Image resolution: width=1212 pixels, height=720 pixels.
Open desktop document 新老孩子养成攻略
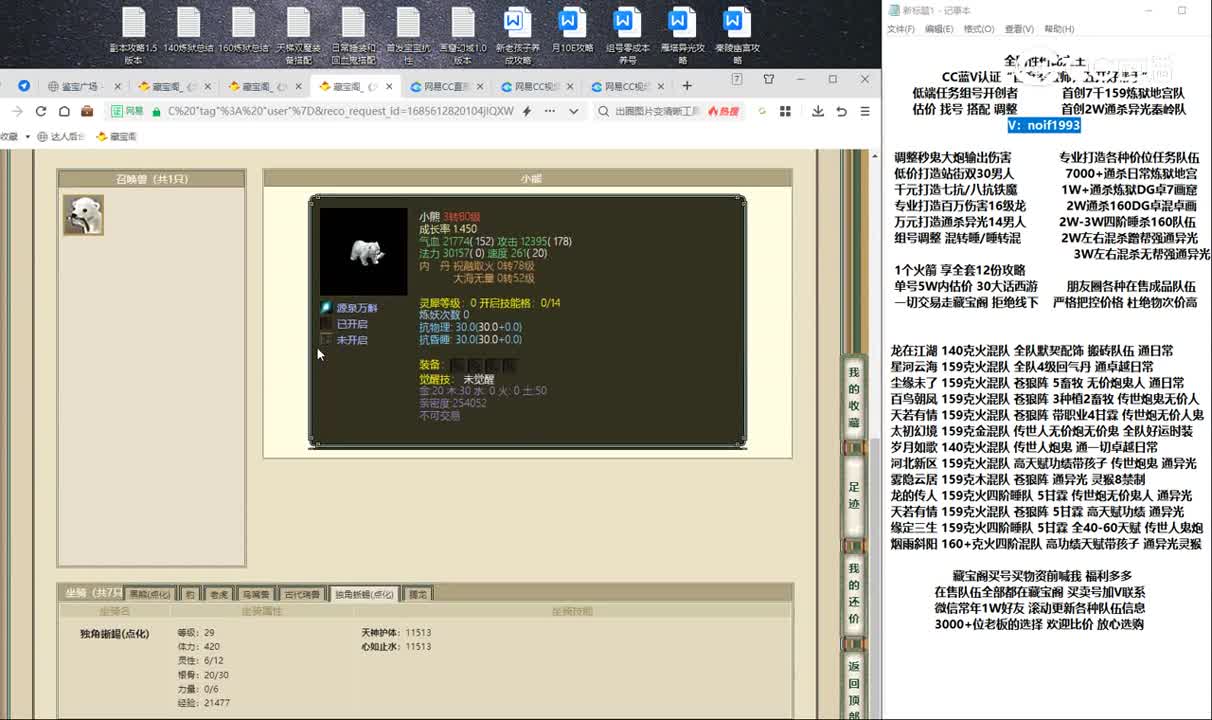517,36
